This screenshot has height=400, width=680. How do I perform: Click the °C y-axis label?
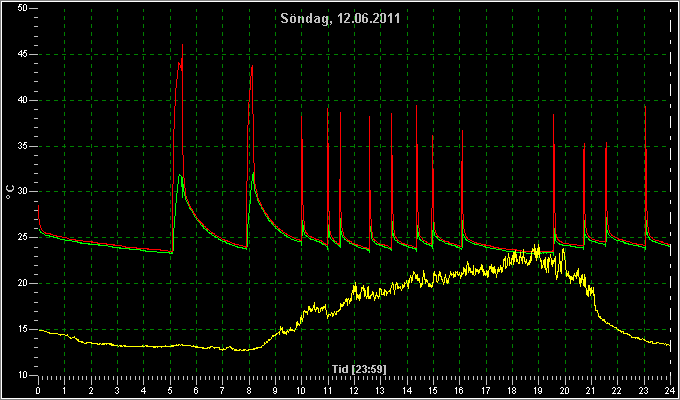pyautogui.click(x=10, y=192)
